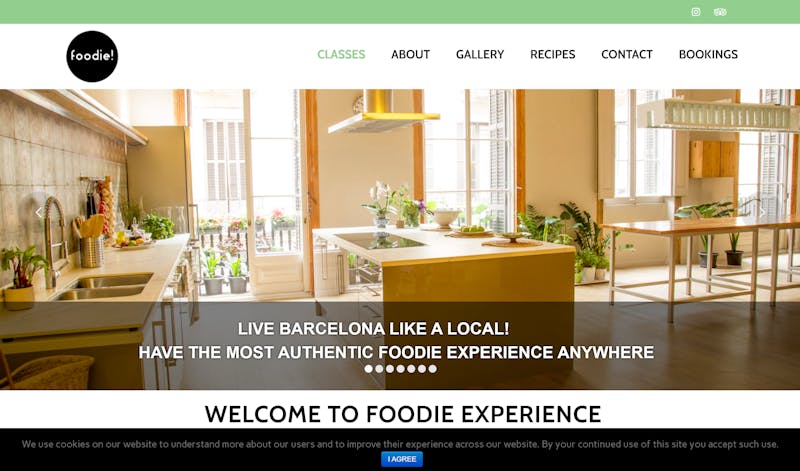Accept cookies with I AGREE button

tap(402, 459)
